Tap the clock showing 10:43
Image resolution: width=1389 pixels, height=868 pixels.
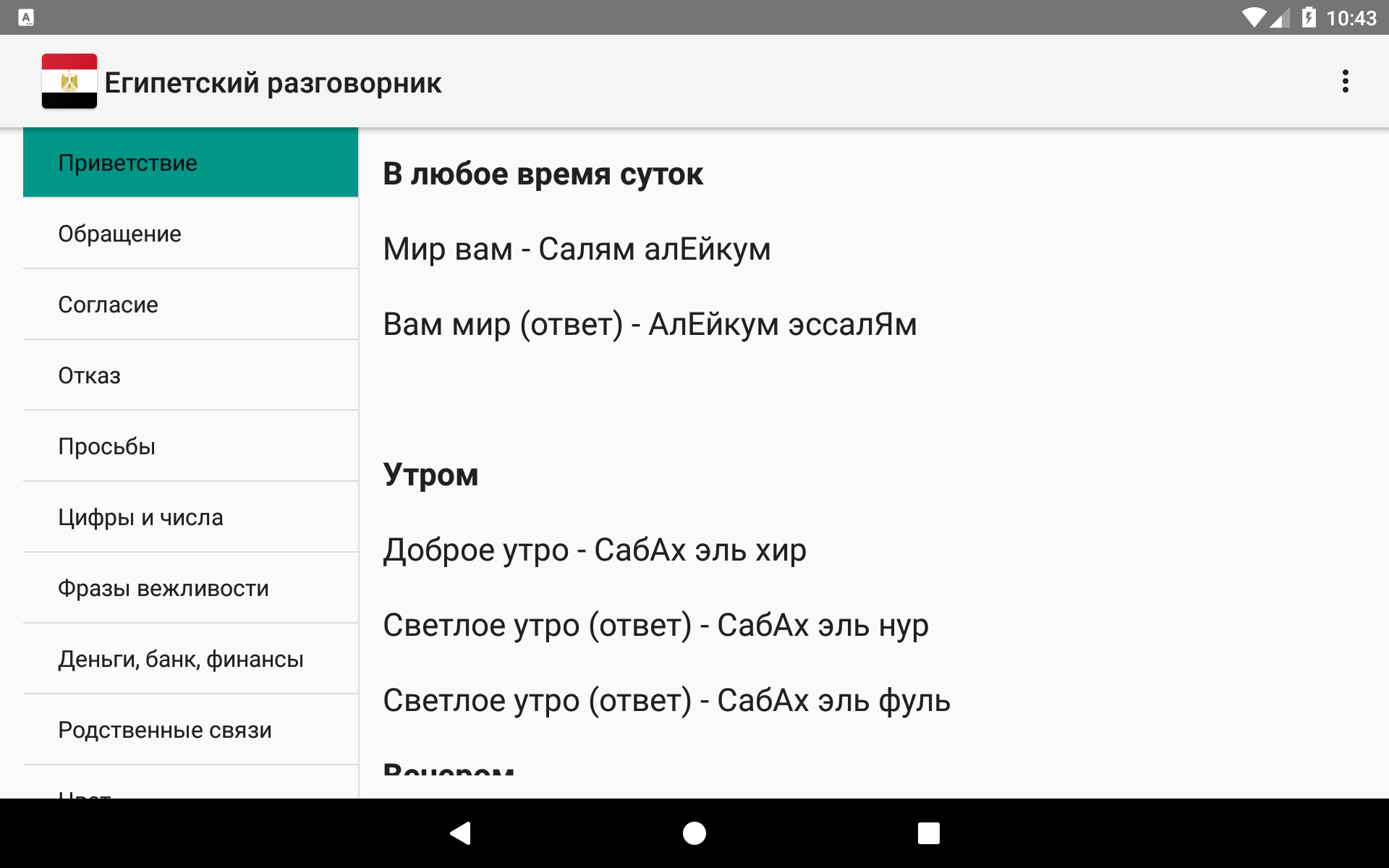1351,17
